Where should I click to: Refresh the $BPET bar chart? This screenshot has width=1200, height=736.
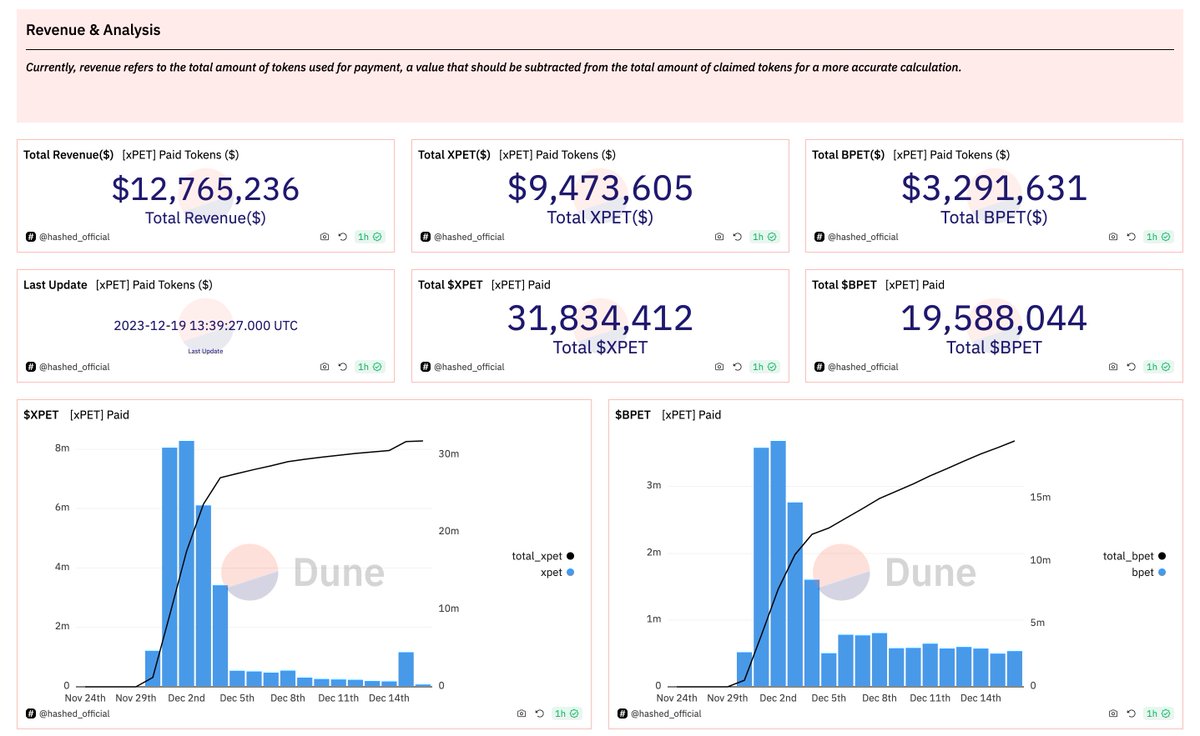1132,714
